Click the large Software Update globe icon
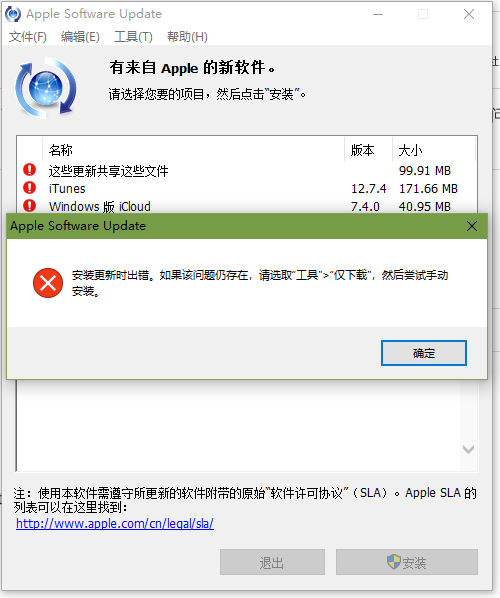This screenshot has height=598, width=500. point(46,88)
